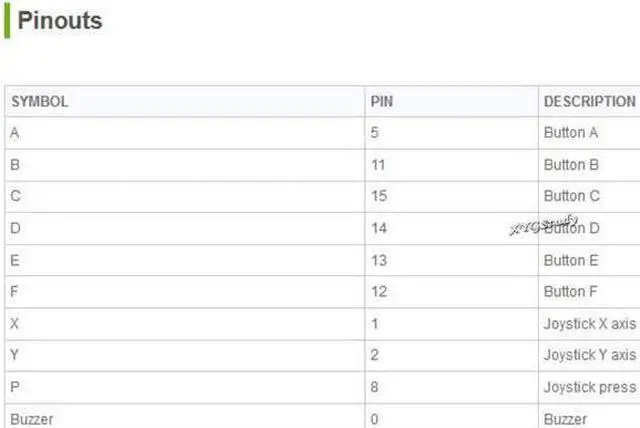Click the Pinouts heading

[60, 20]
